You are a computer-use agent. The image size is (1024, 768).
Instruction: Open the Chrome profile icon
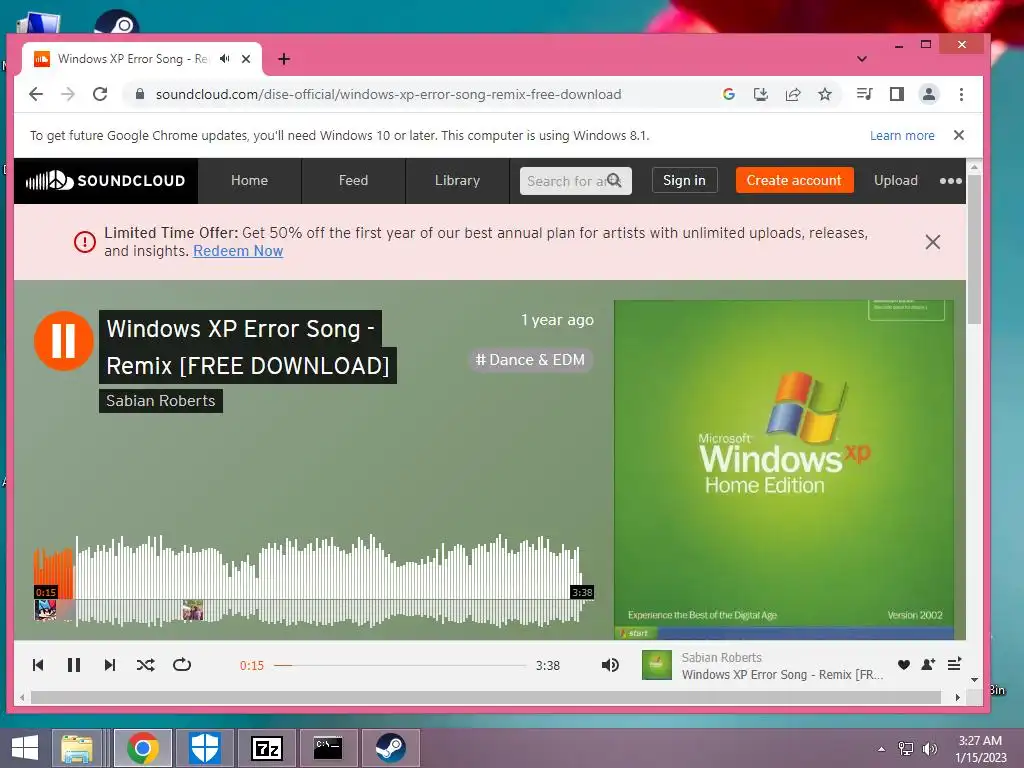tap(929, 94)
